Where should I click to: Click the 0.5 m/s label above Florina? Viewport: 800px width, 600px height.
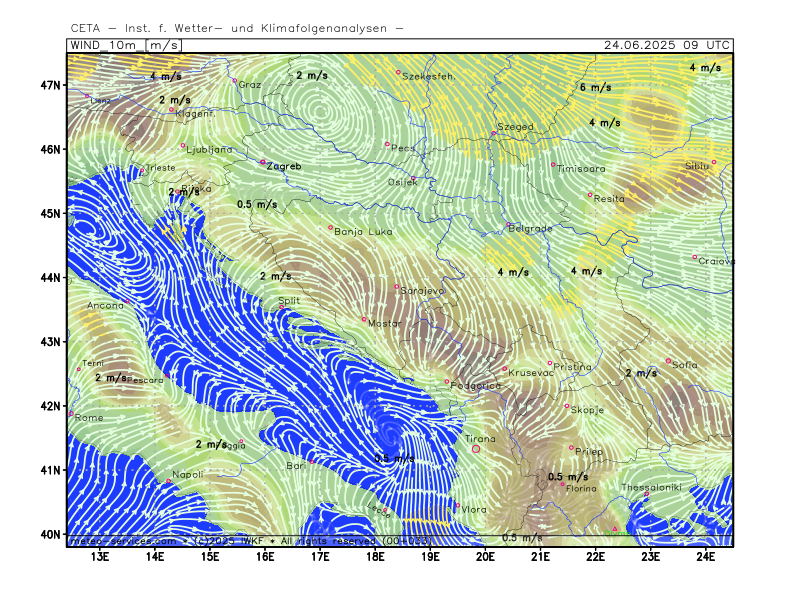click(568, 477)
